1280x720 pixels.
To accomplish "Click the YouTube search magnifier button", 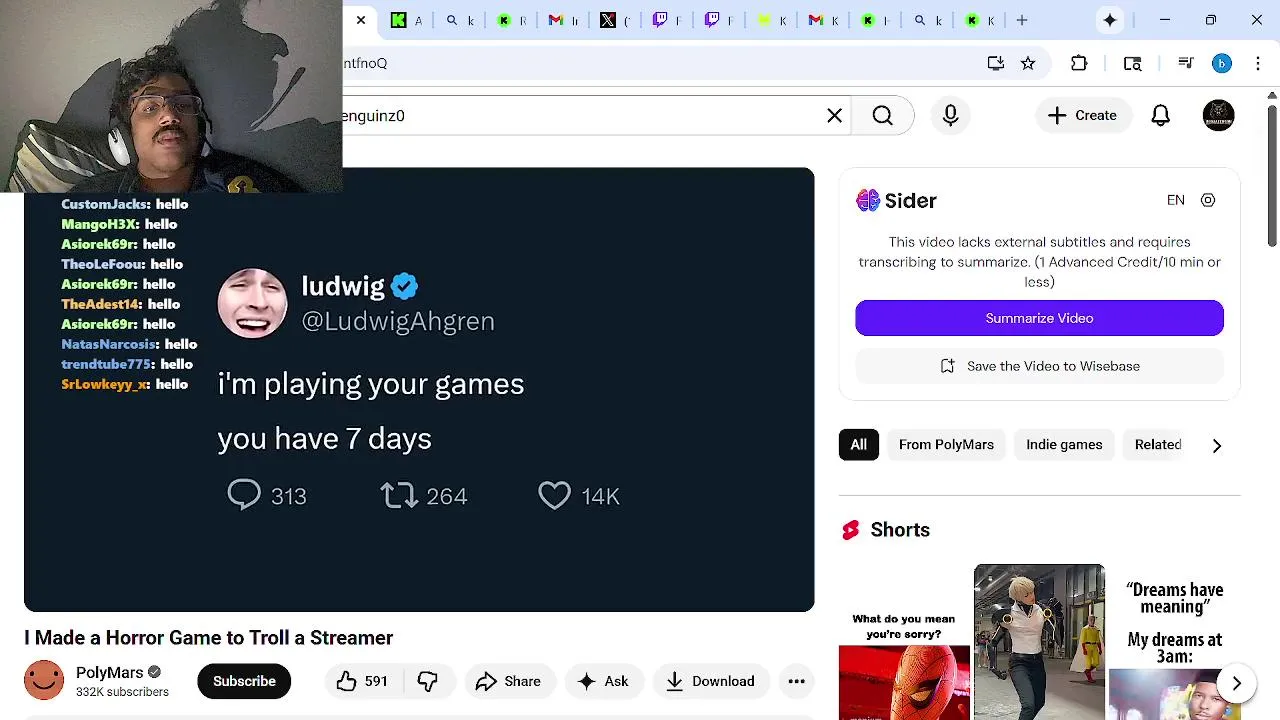I will click(x=882, y=116).
